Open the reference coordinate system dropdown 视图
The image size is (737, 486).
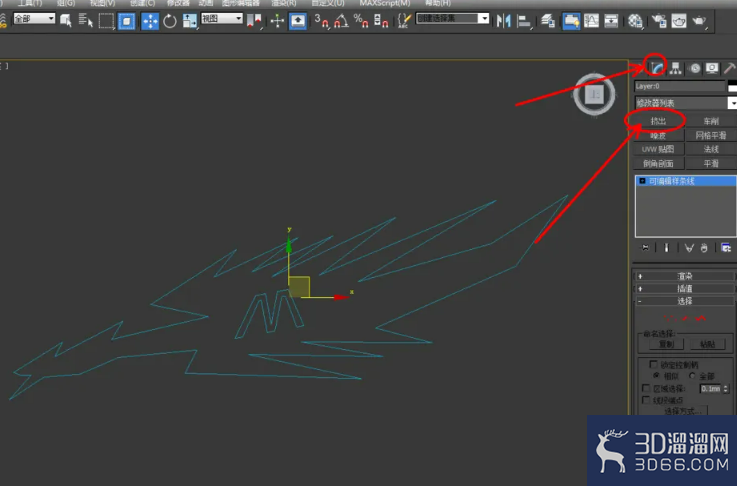pos(222,18)
